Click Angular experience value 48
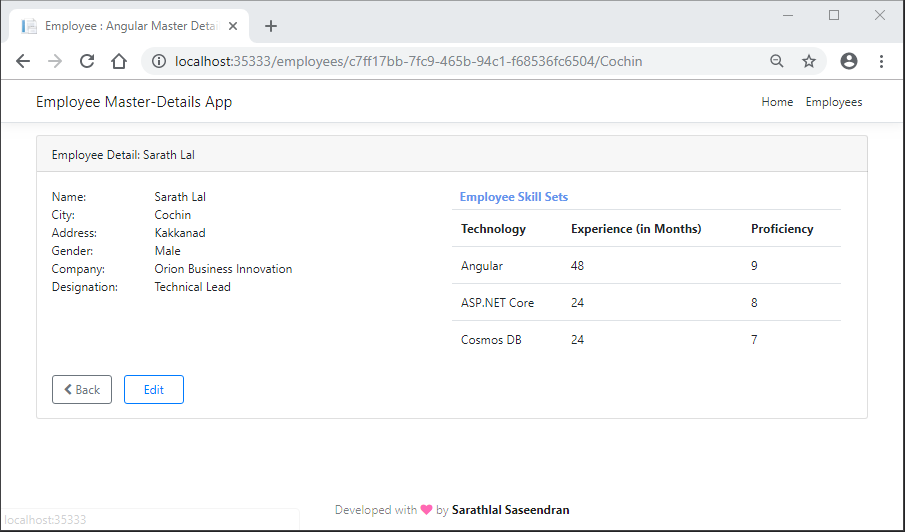Screen dimensions: 905x532 577,266
